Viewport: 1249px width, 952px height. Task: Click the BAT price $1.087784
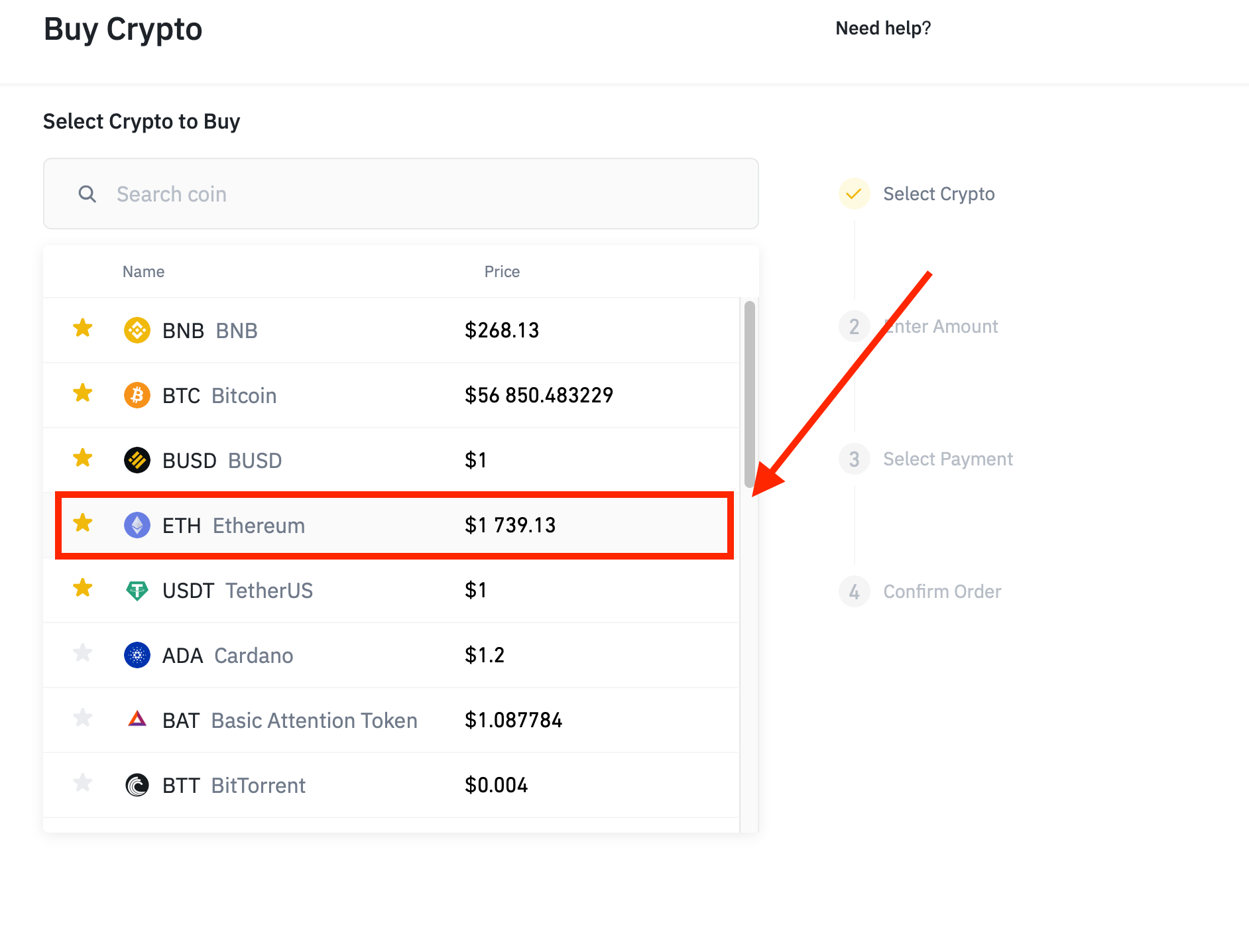[x=514, y=720]
